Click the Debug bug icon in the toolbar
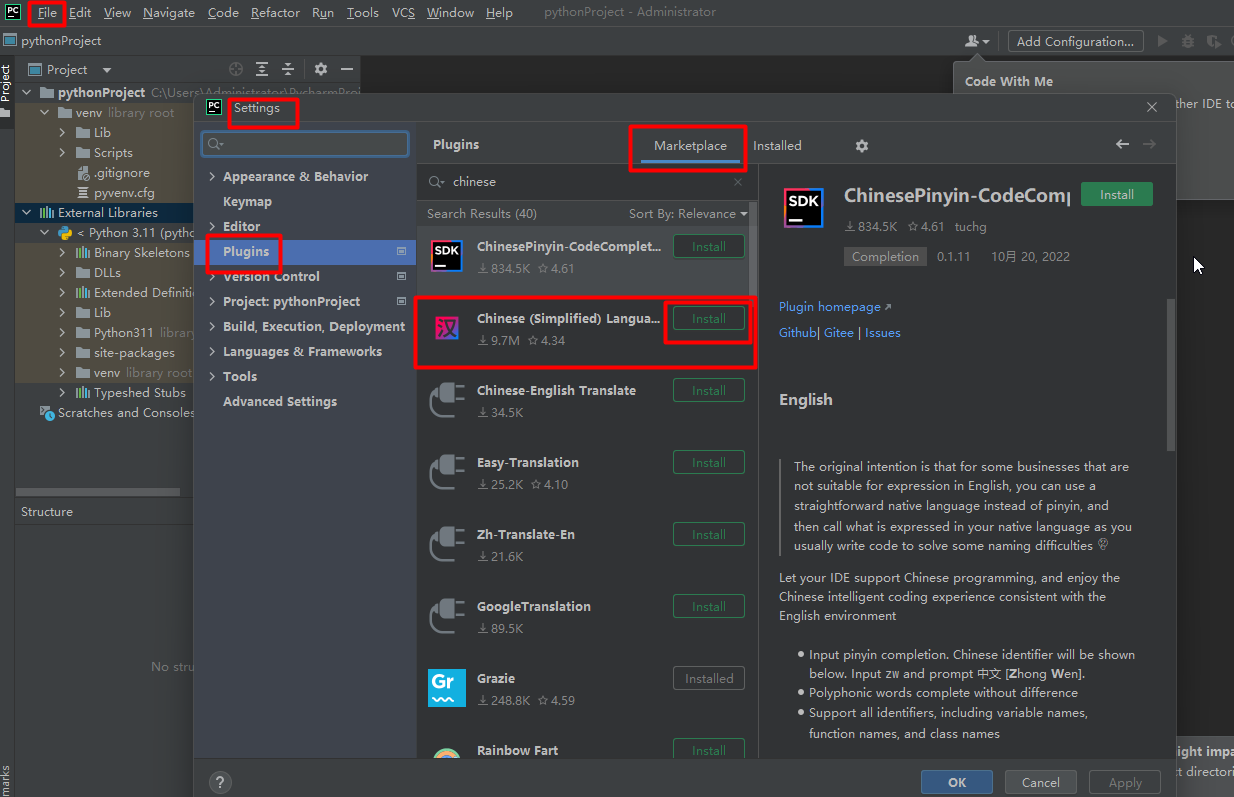Image resolution: width=1234 pixels, height=797 pixels. pos(1188,41)
